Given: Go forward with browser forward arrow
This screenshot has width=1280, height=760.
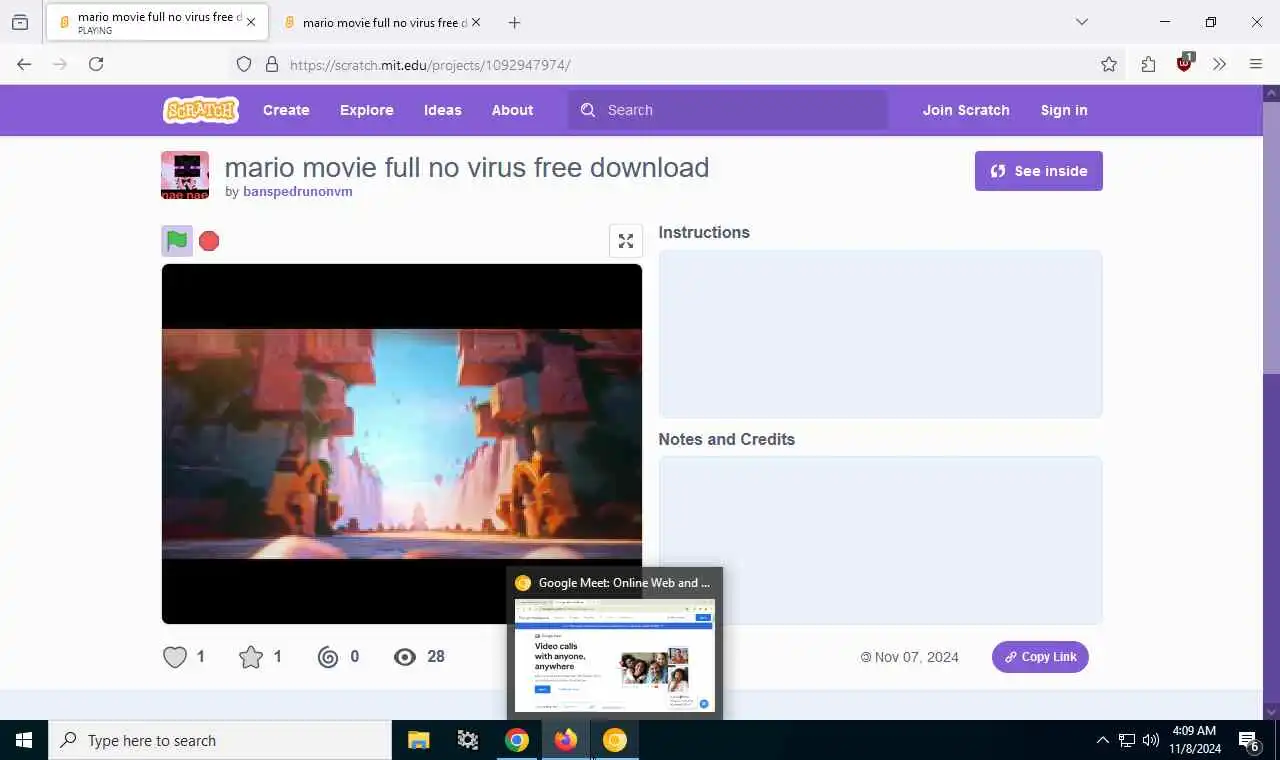Looking at the screenshot, I should pos(60,64).
